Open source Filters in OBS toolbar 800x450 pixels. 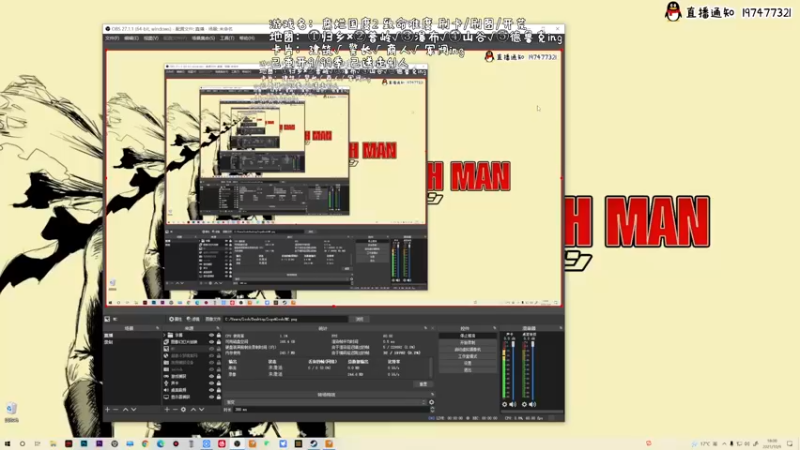point(193,319)
